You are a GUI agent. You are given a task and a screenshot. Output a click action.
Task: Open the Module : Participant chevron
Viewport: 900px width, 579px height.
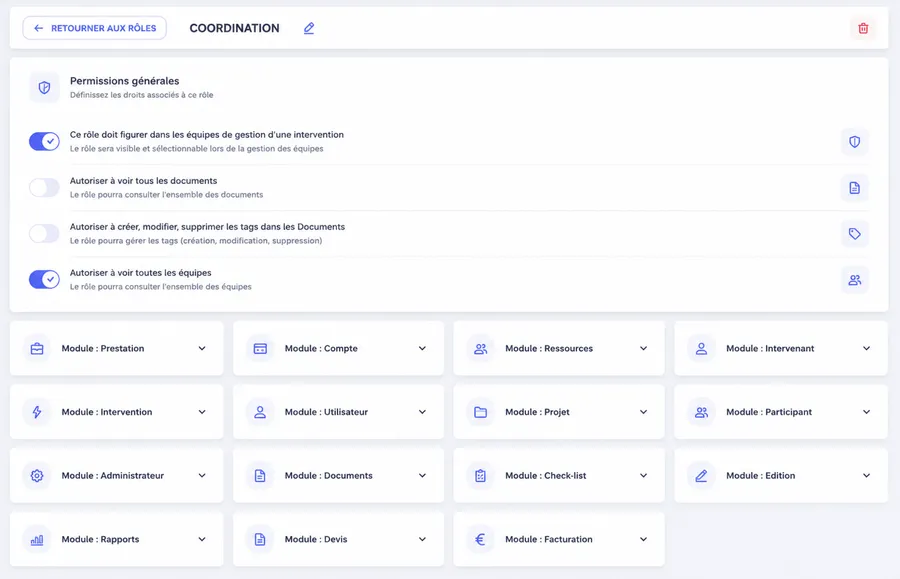coord(867,412)
